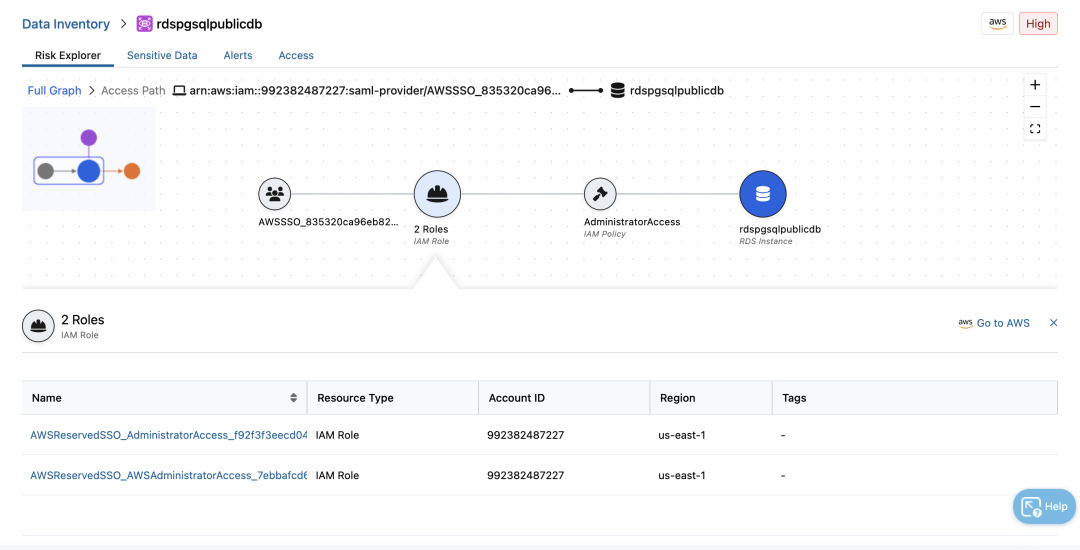Select the 2 Roles IAM Role node
The width and height of the screenshot is (1080, 550).
[x=437, y=194]
